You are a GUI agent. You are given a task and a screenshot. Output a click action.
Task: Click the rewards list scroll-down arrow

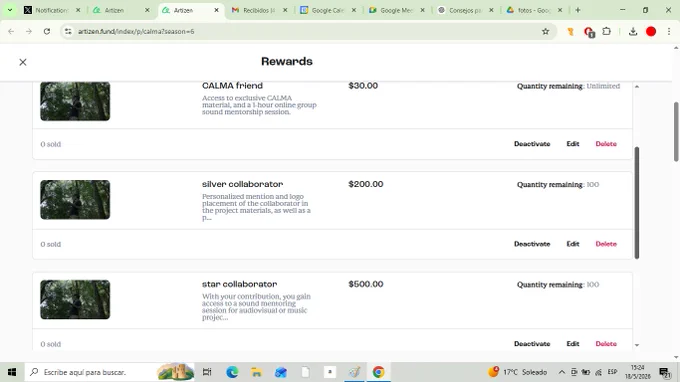tap(637, 345)
